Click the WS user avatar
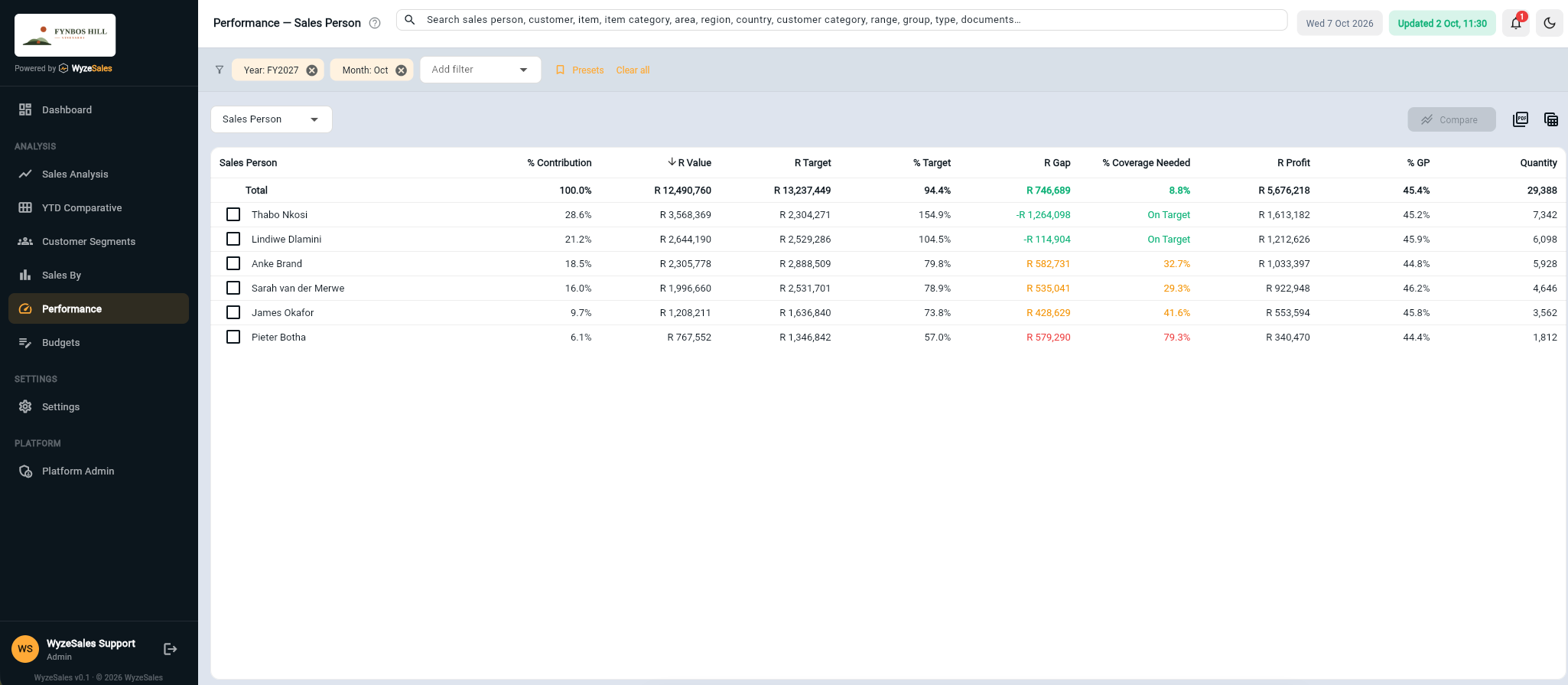Image resolution: width=1568 pixels, height=685 pixels. [x=25, y=649]
